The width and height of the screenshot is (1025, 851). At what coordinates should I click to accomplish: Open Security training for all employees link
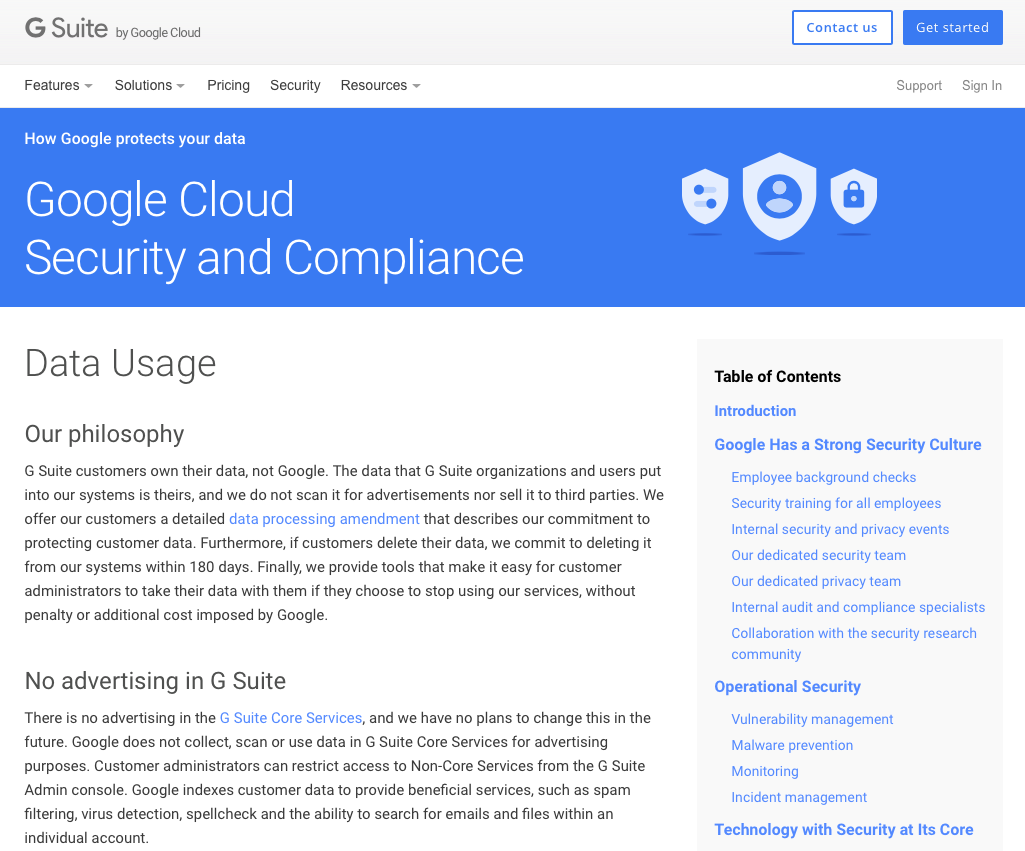836,503
